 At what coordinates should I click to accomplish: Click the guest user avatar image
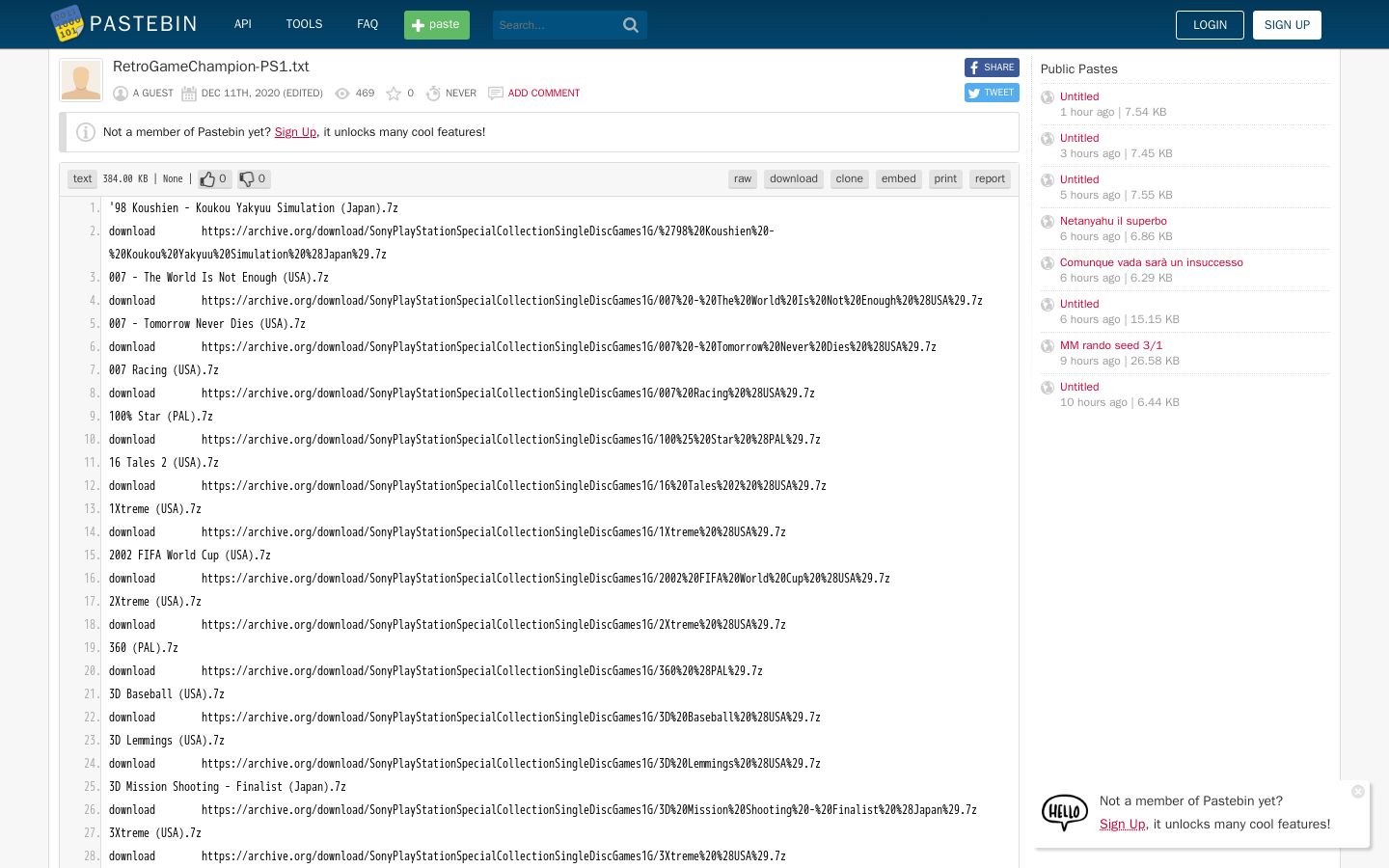(x=81, y=80)
